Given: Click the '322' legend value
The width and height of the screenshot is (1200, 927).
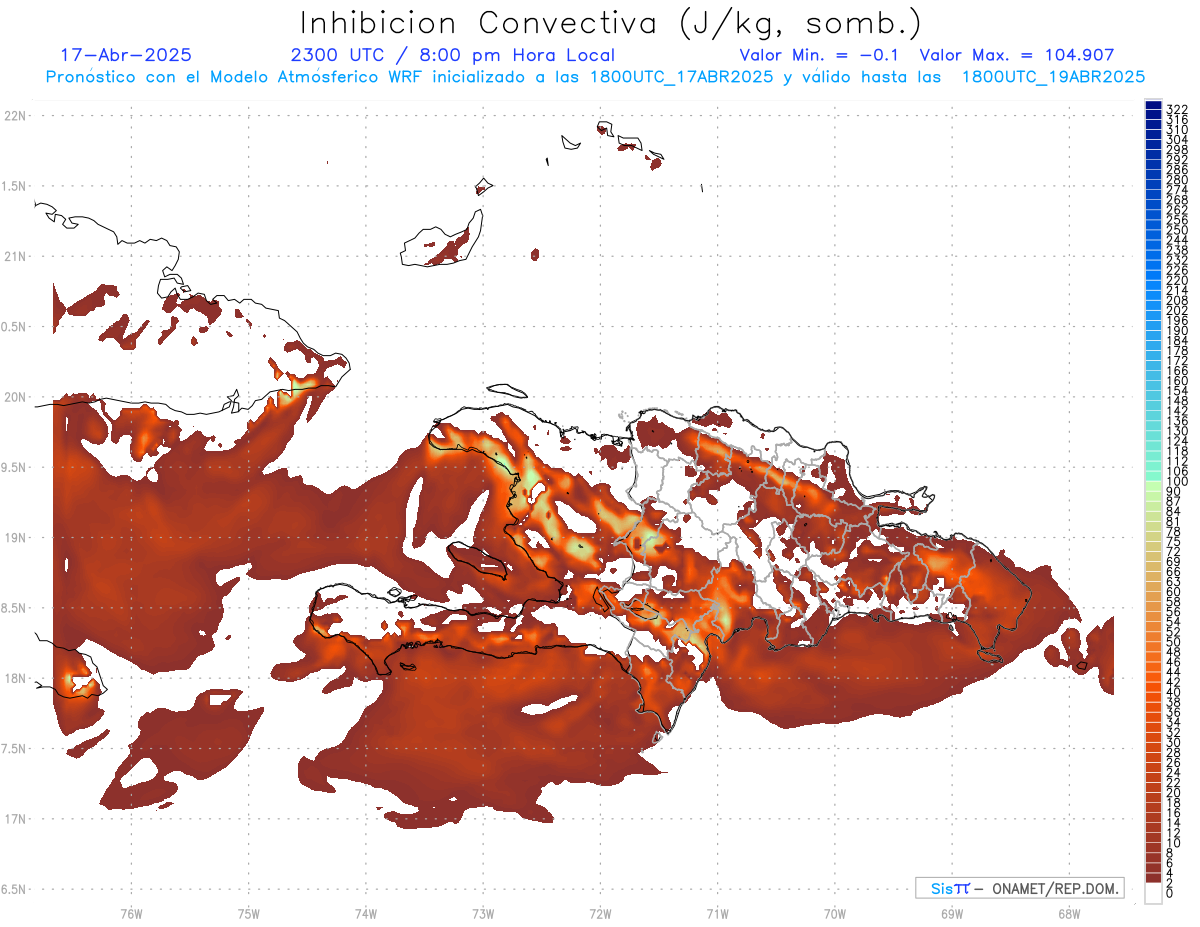Looking at the screenshot, I should pyautogui.click(x=1177, y=109).
